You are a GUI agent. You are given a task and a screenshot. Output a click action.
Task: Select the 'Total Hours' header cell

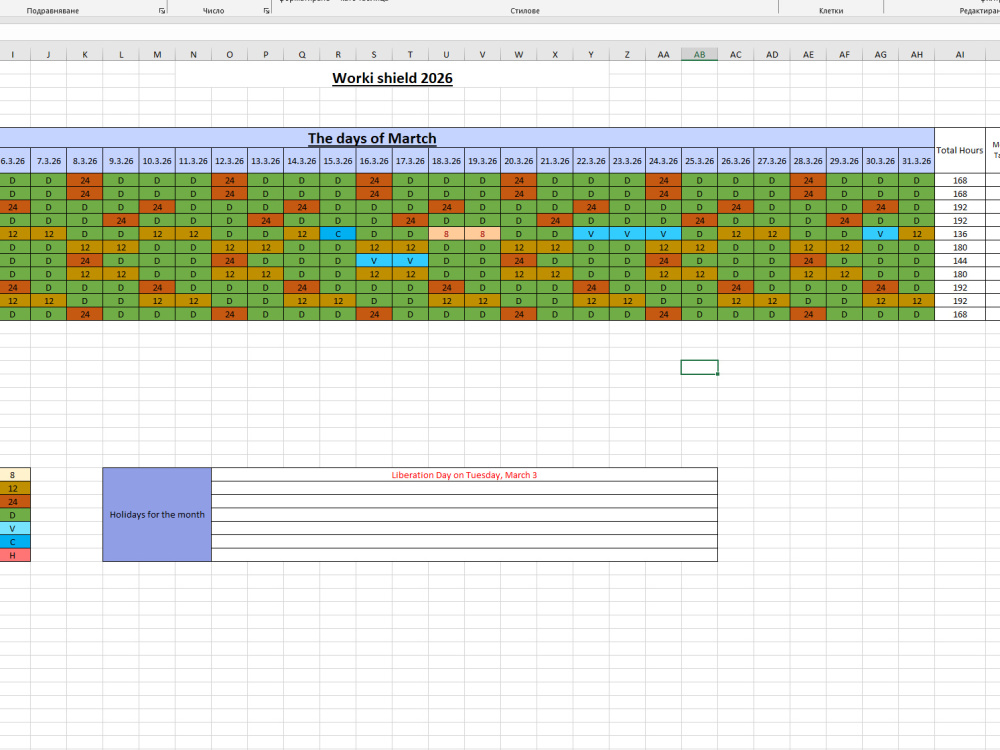[960, 151]
